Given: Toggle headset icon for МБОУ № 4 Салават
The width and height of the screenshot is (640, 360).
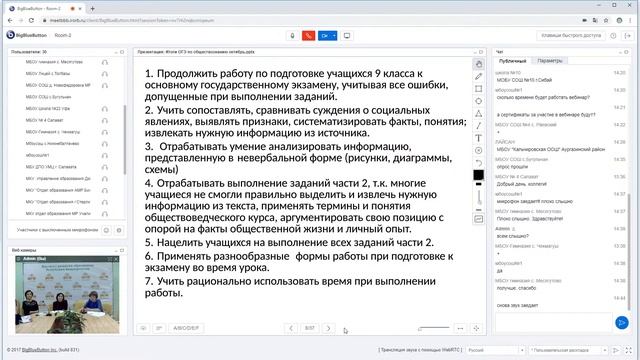Looking at the screenshot, I should tap(105, 120).
